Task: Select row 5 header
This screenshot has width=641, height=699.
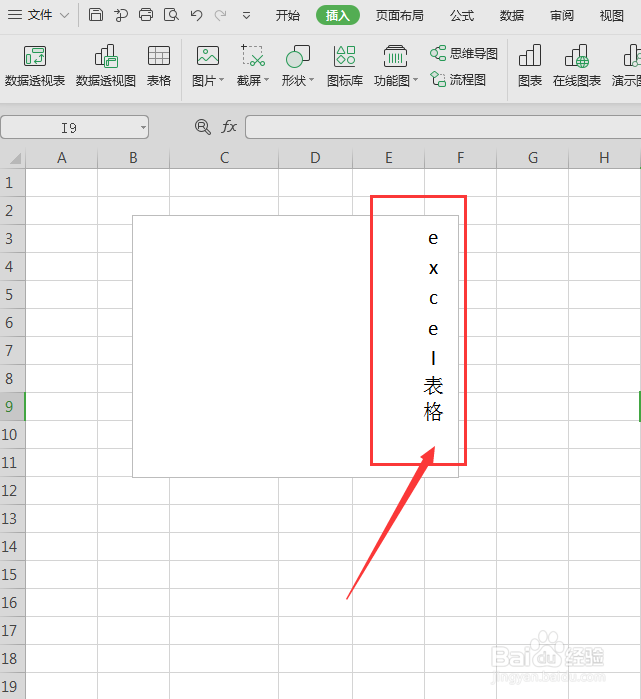Action: click(12, 294)
